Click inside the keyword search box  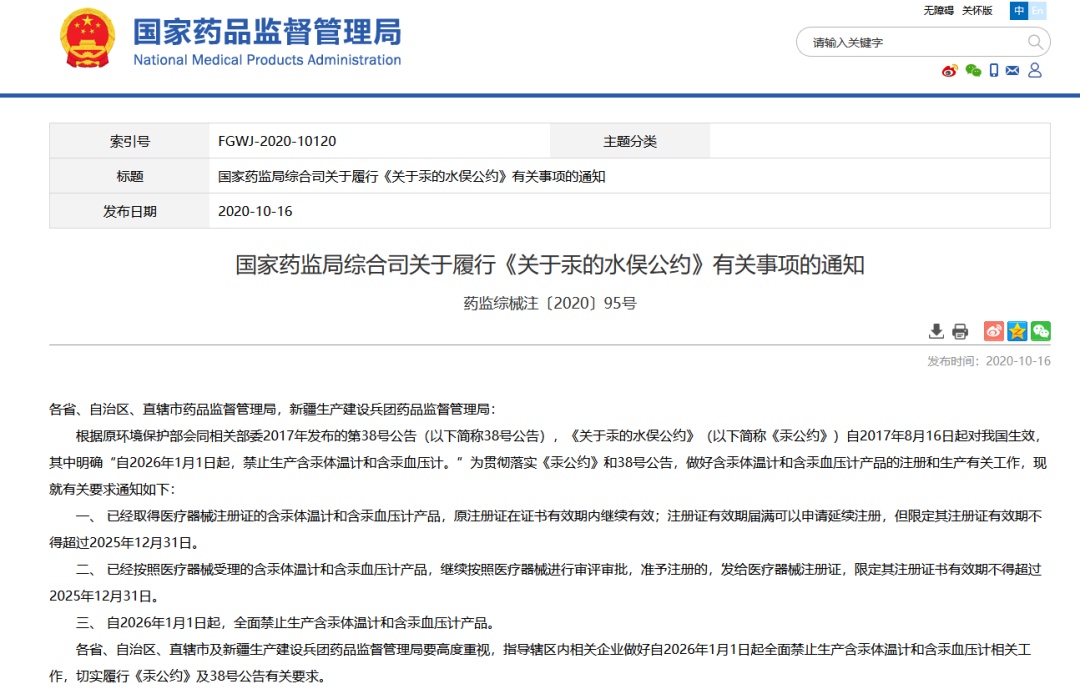(900, 41)
